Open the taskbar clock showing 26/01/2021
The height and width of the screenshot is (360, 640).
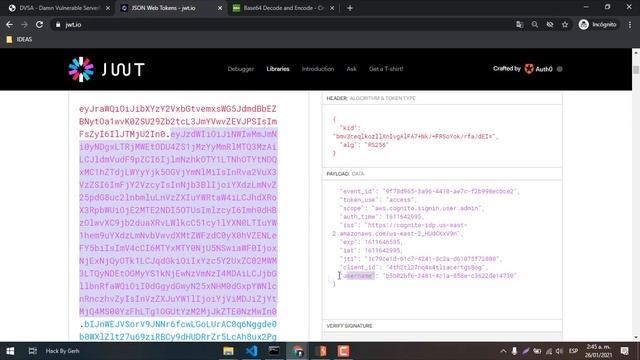pyautogui.click(x=598, y=351)
